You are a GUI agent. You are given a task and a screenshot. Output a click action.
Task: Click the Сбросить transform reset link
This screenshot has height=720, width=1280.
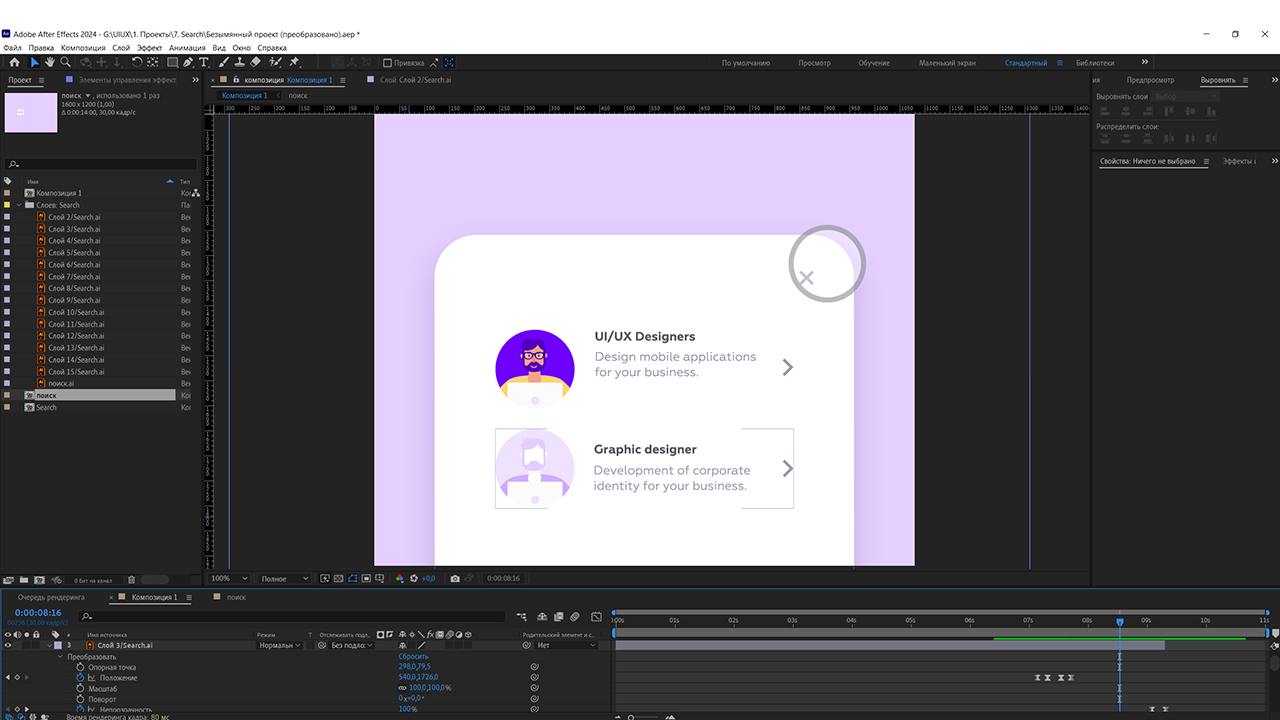click(413, 656)
